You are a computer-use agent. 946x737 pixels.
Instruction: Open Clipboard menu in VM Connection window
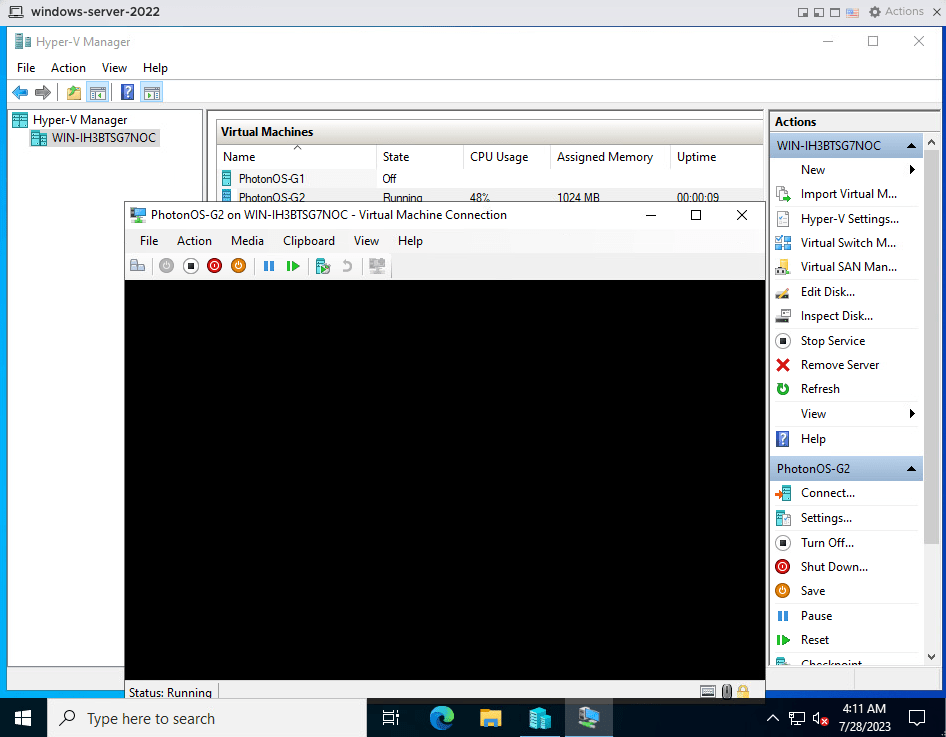pyautogui.click(x=309, y=241)
